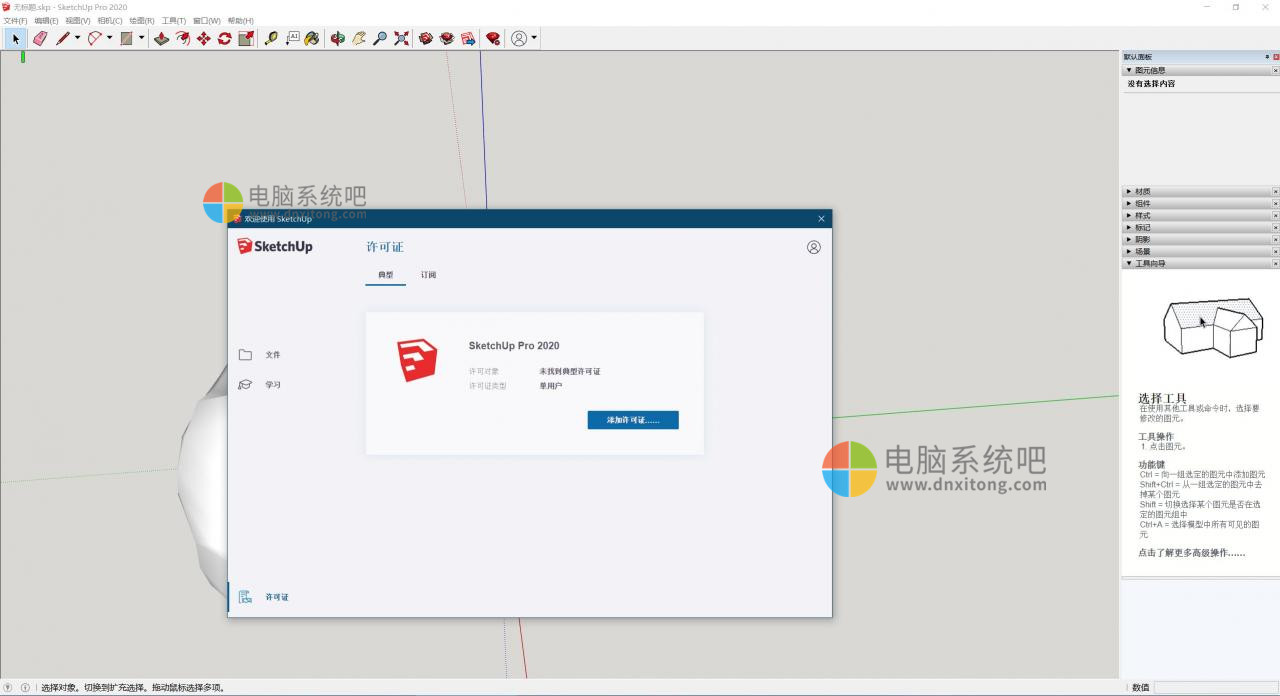Viewport: 1280px width, 696px height.
Task: Click the measurements 数值 input box
Action: pyautogui.click(x=1216, y=687)
